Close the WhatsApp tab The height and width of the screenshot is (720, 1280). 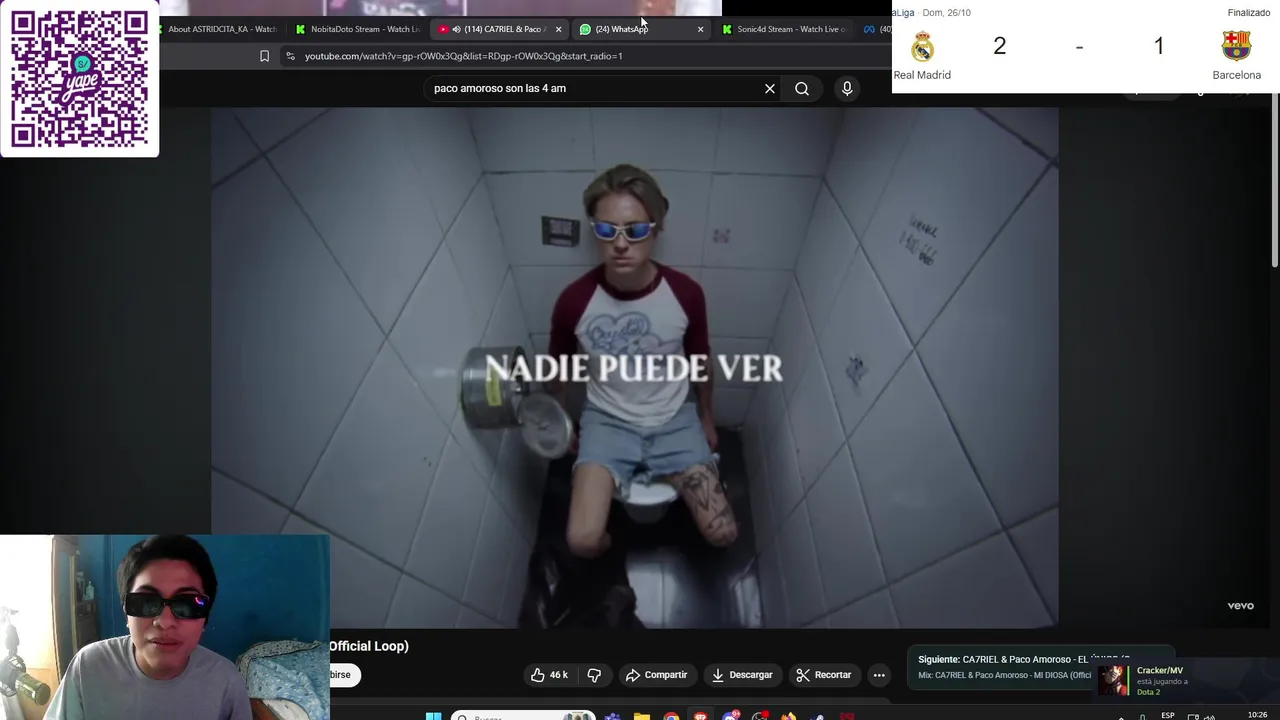[x=700, y=29]
